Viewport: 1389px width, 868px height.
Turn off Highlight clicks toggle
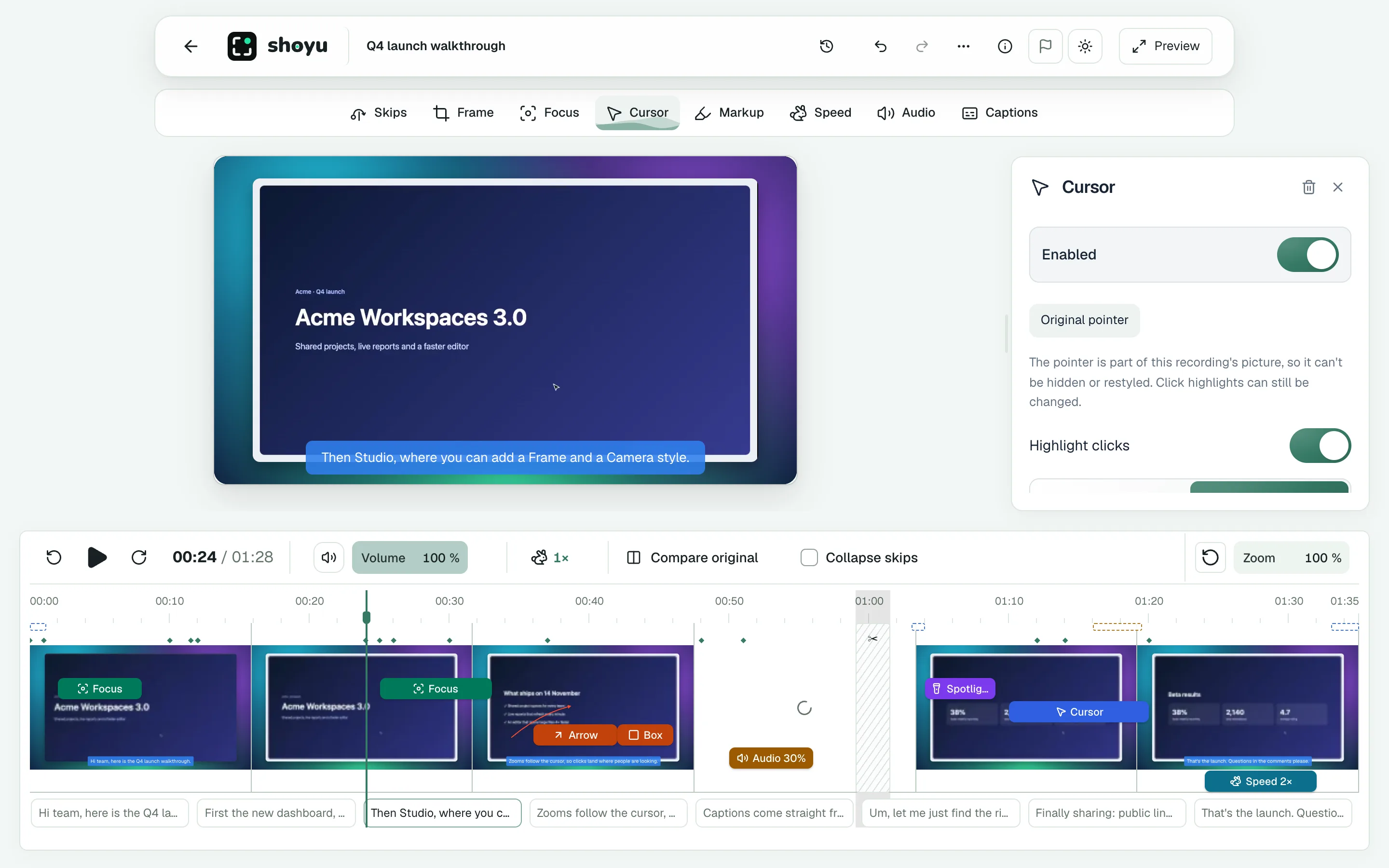[x=1320, y=446]
